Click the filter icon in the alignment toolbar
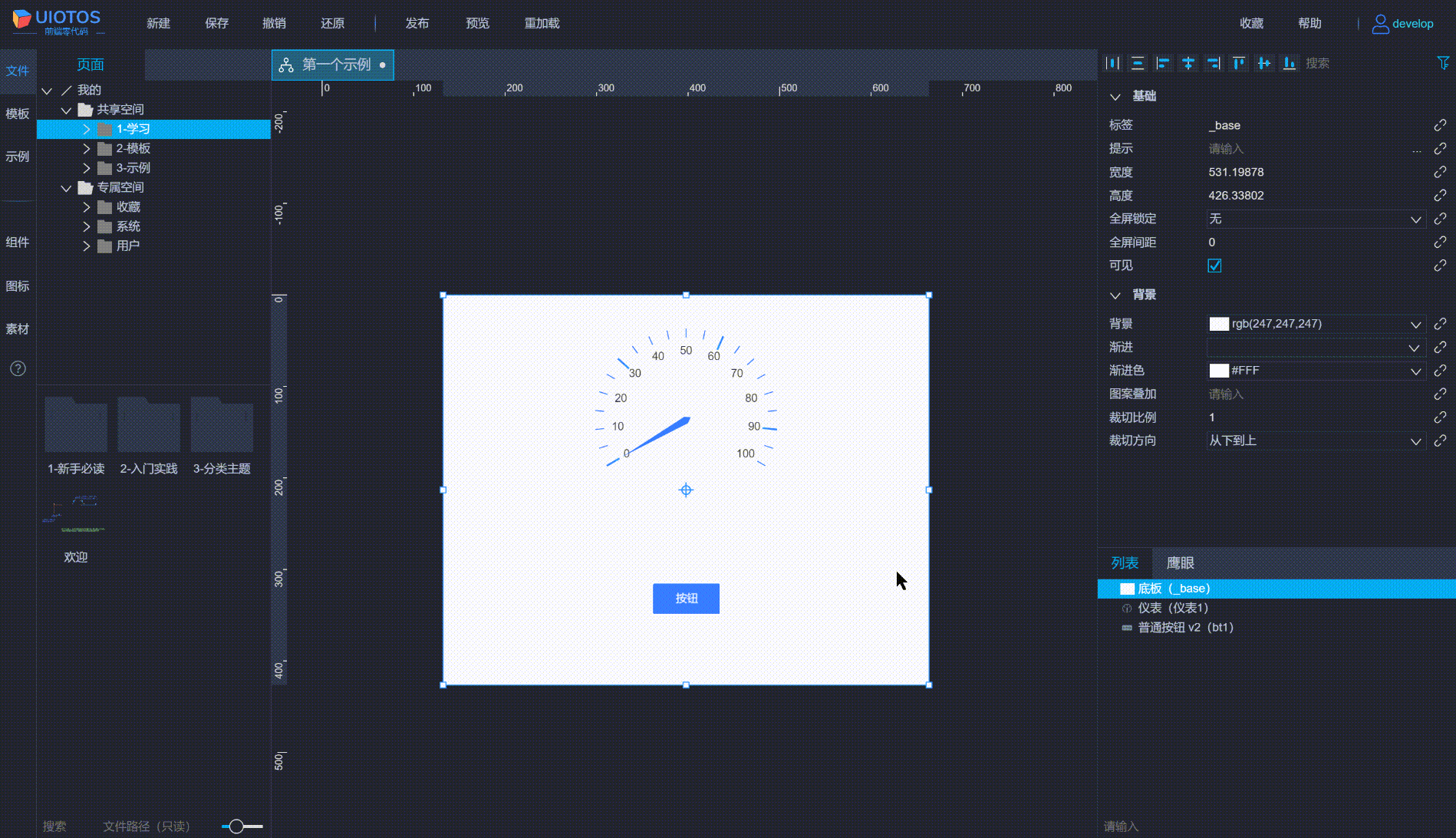The width and height of the screenshot is (1456, 838). pos(1442,63)
